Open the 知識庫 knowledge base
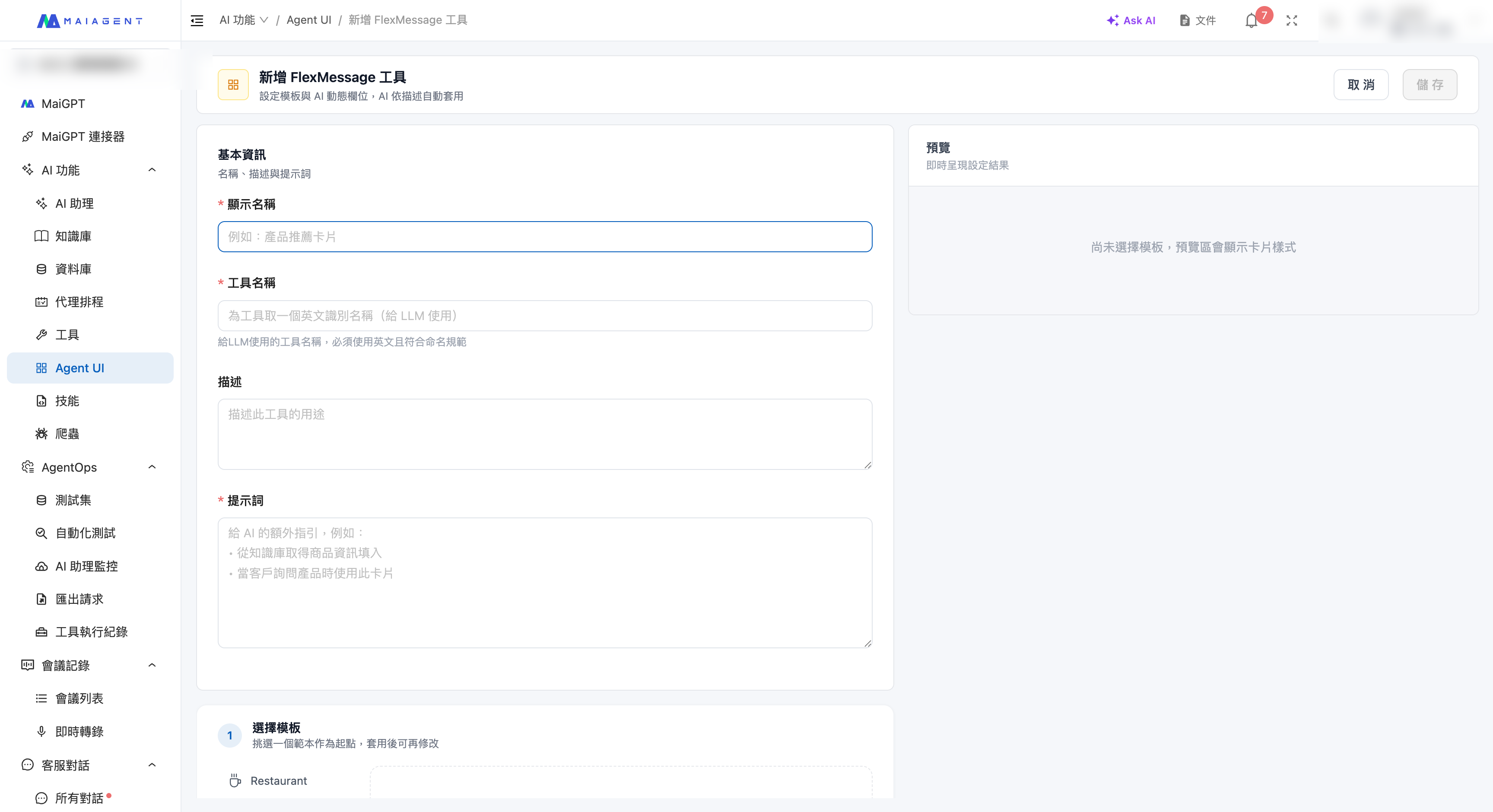 [90, 236]
